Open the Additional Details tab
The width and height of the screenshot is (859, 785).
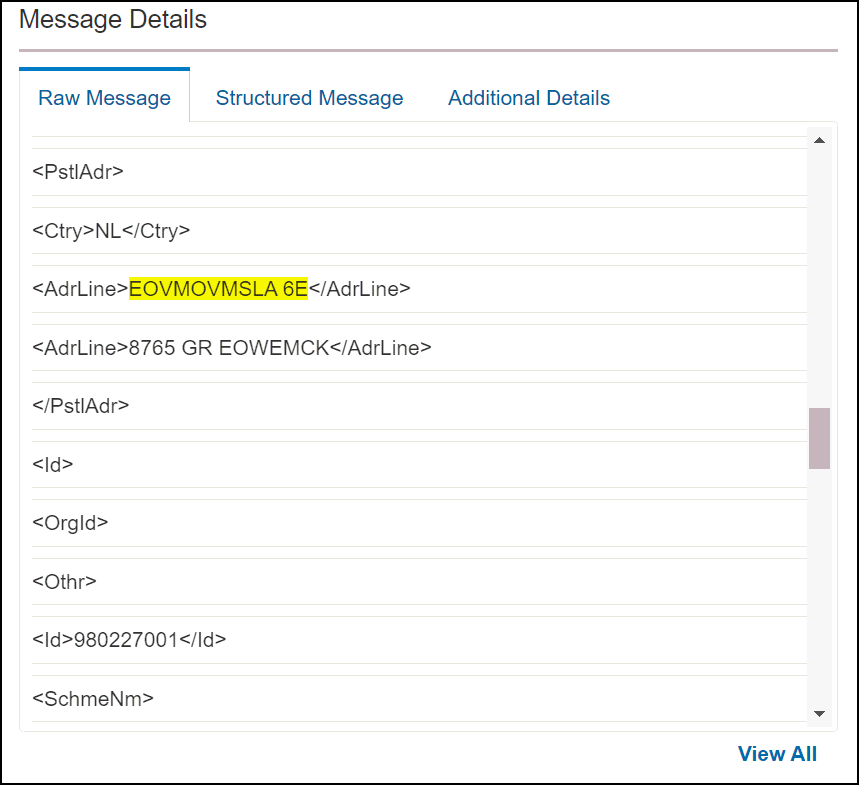coord(529,98)
